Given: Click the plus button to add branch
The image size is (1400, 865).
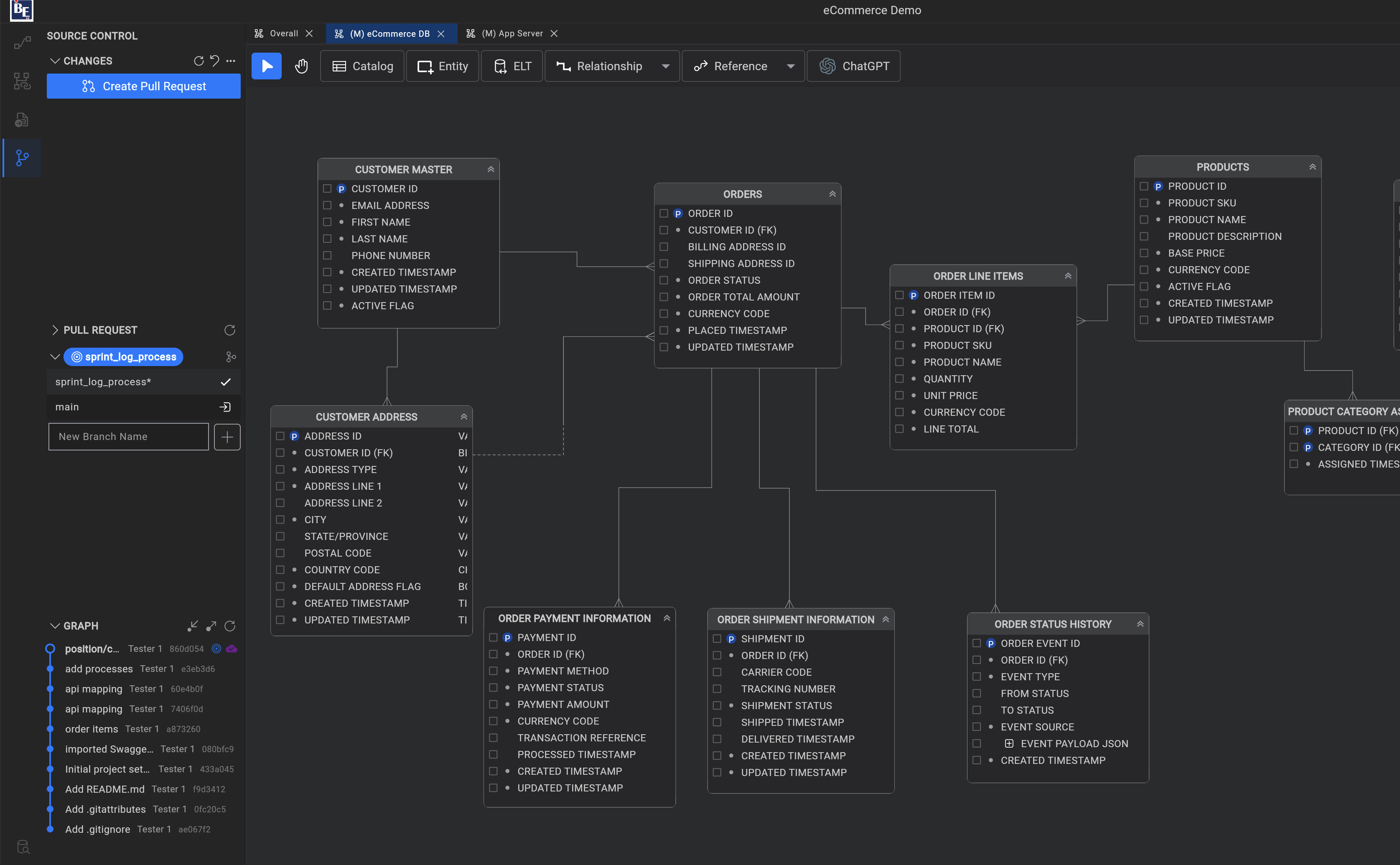Looking at the screenshot, I should [227, 437].
